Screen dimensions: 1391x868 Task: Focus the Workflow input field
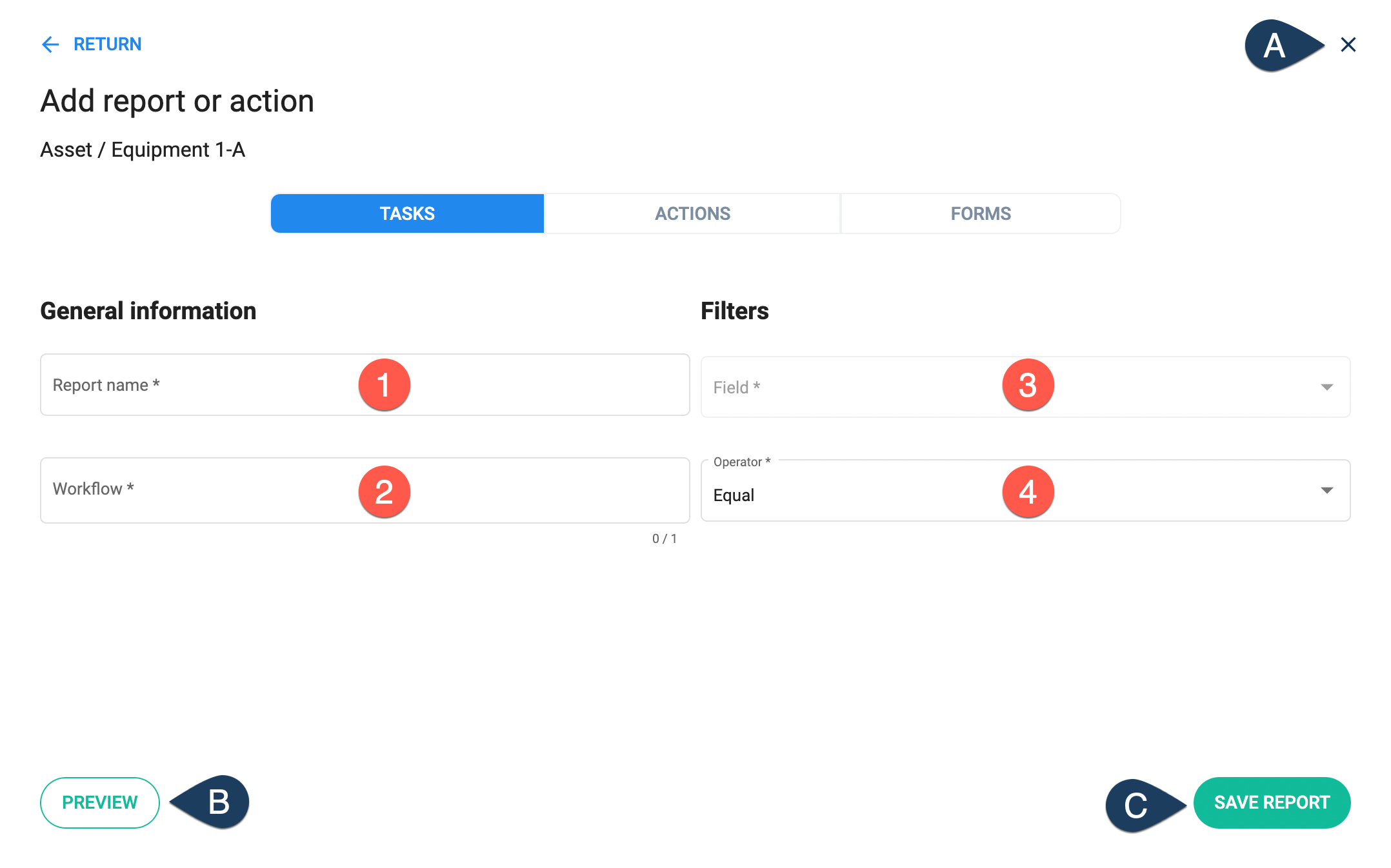tap(365, 490)
